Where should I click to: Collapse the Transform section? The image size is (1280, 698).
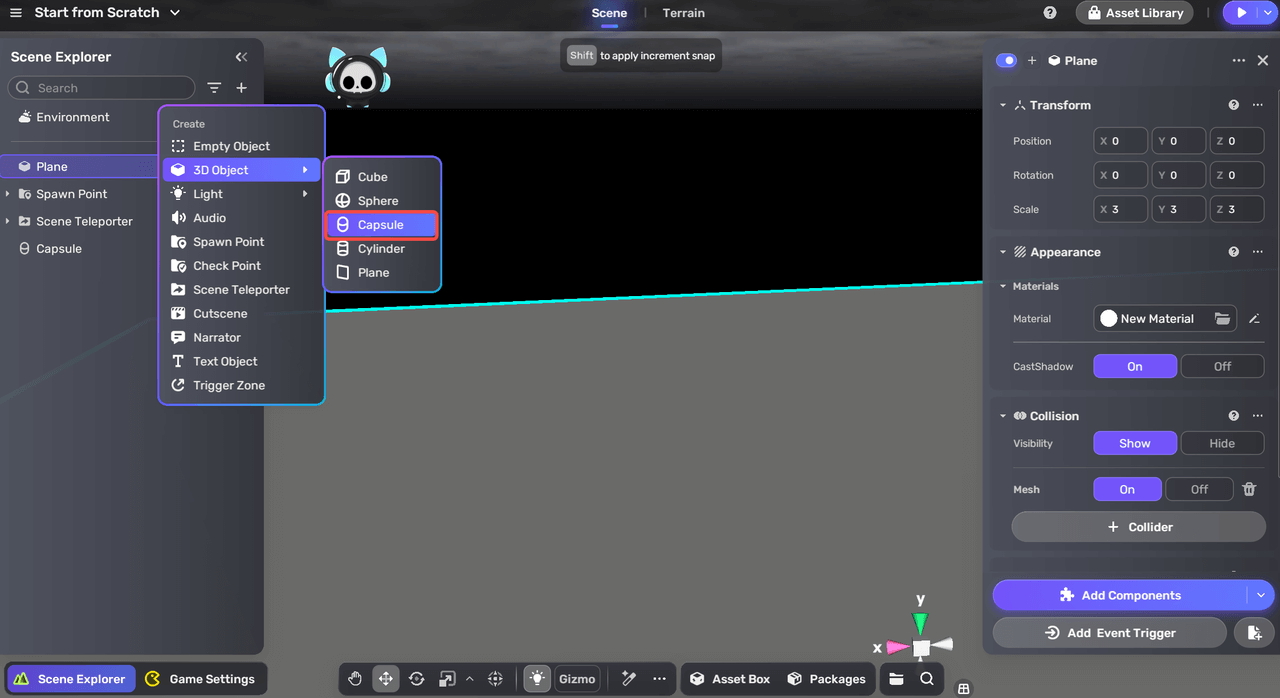point(1003,105)
